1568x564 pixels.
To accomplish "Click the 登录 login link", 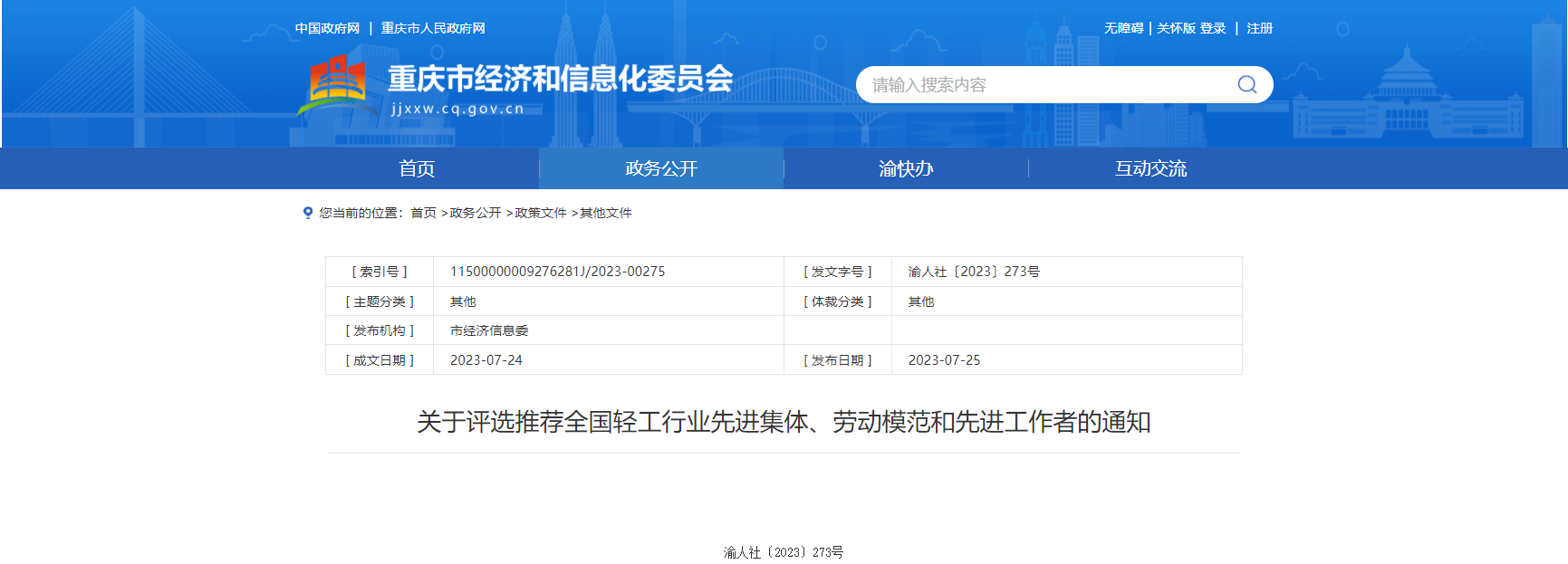I will pyautogui.click(x=1213, y=28).
